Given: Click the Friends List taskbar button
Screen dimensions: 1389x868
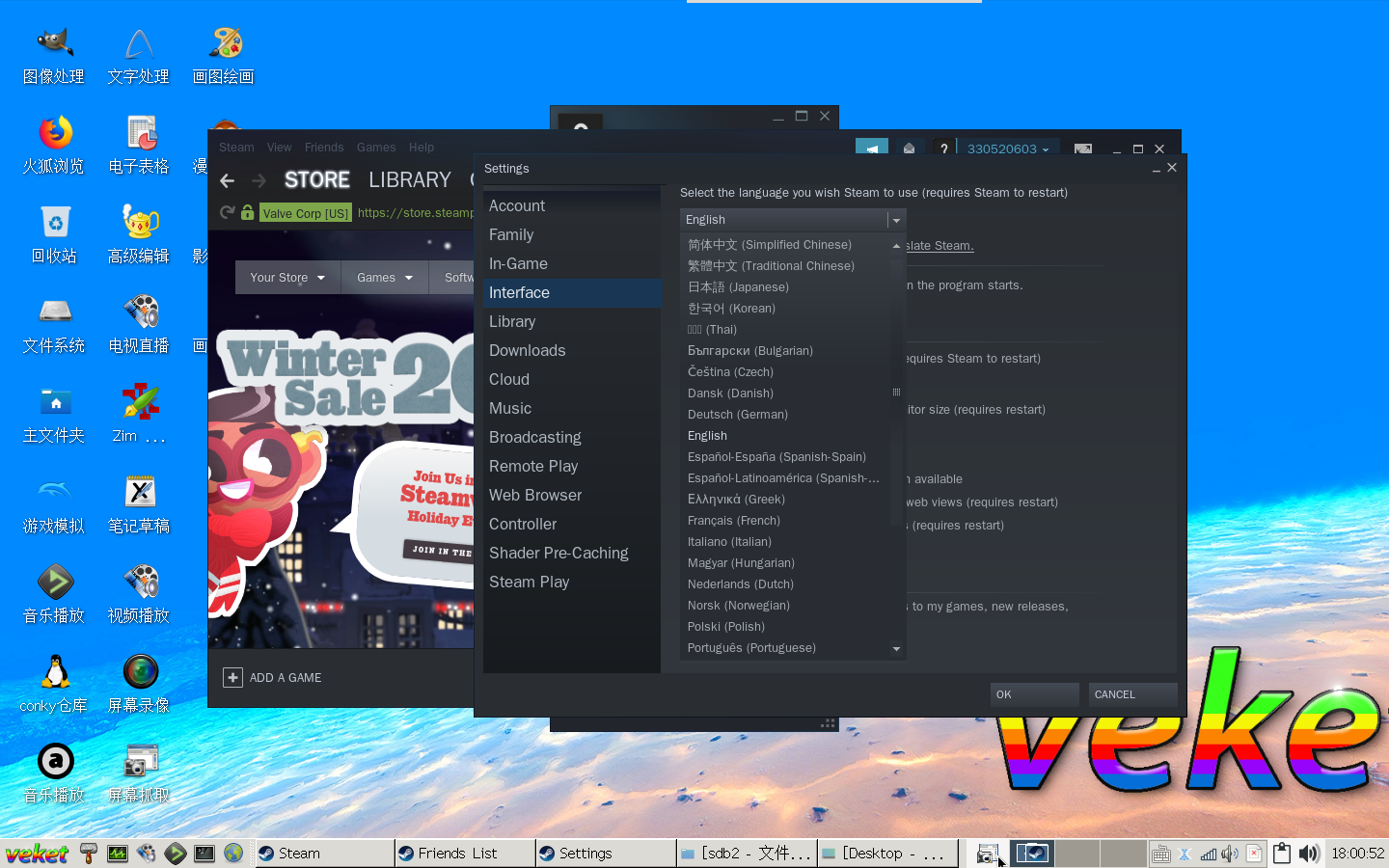Looking at the screenshot, I should tap(465, 854).
